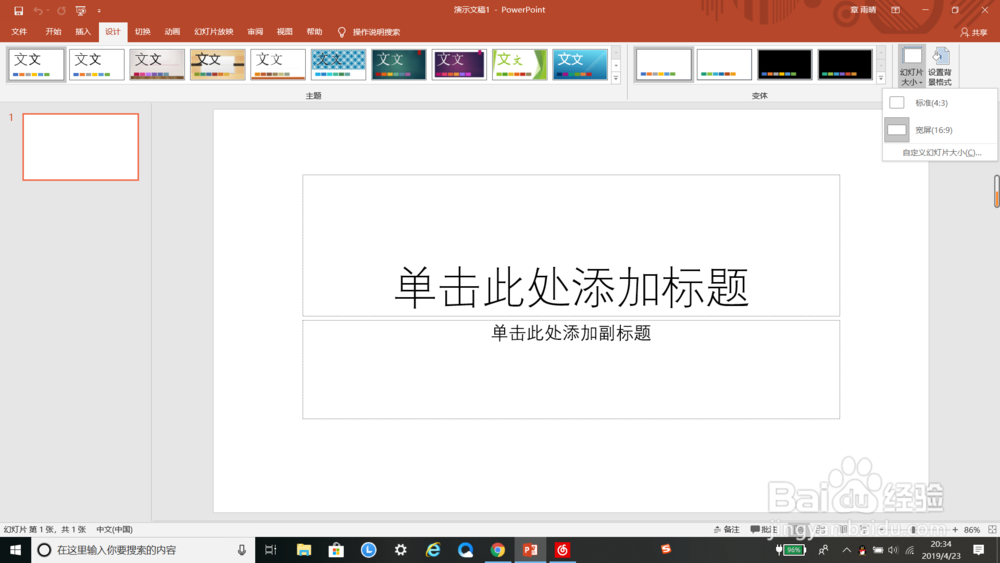Click the Save icon in quick access toolbar
1000x563 pixels.
pos(18,10)
